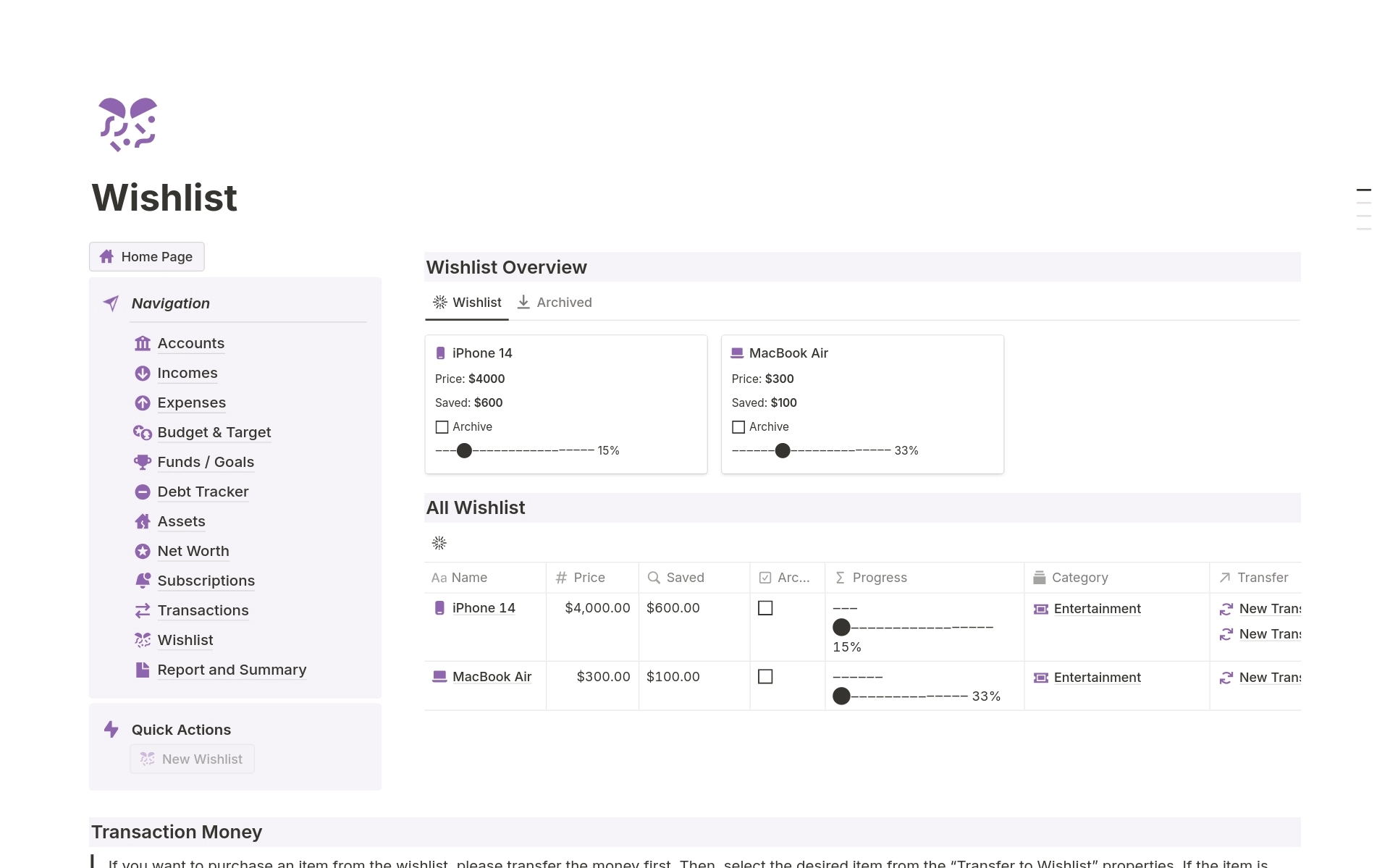Click the Entertainment ticket icon in MacBook Air row

tap(1041, 678)
